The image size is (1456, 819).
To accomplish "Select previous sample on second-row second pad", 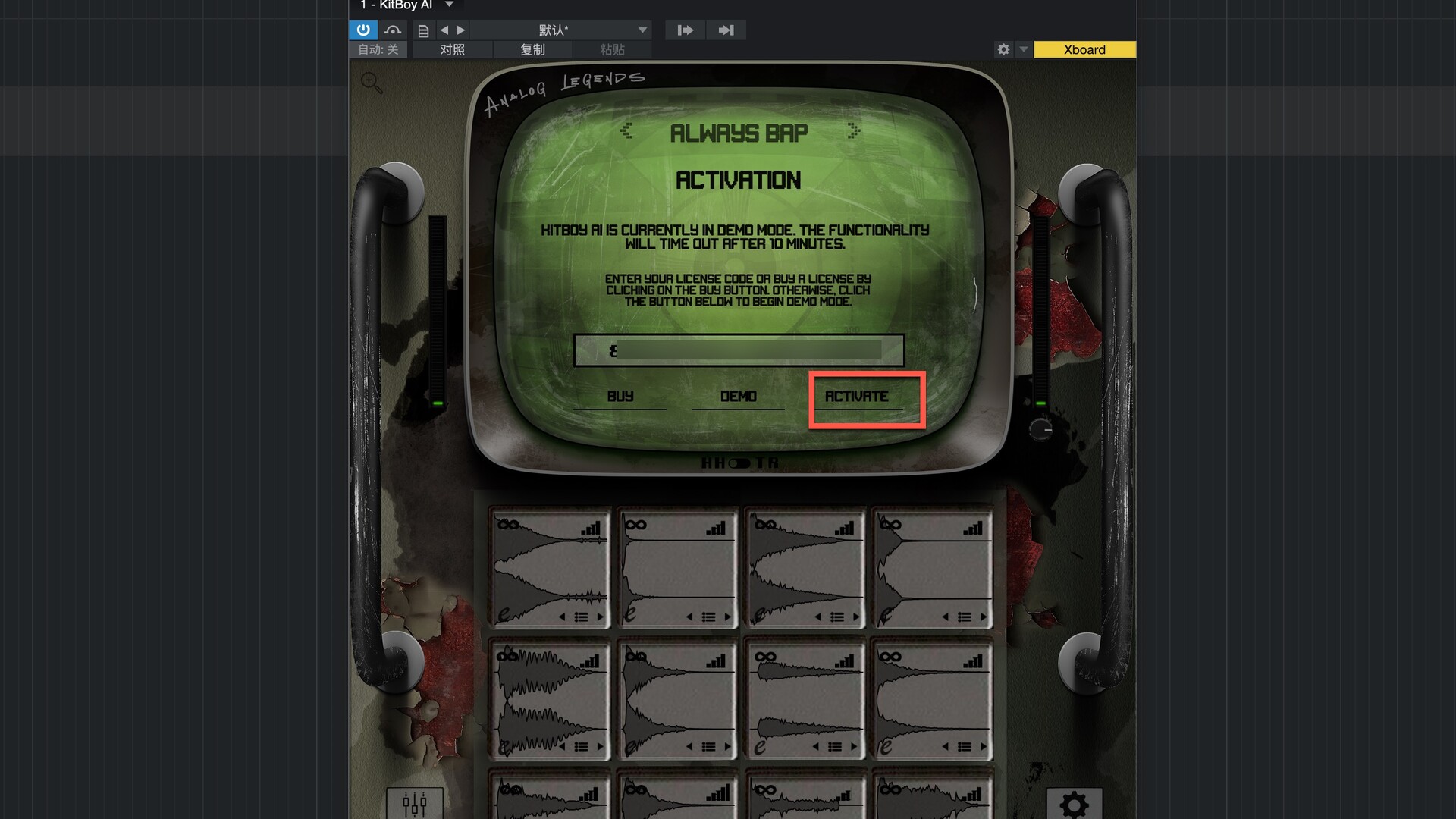I will coord(689,747).
